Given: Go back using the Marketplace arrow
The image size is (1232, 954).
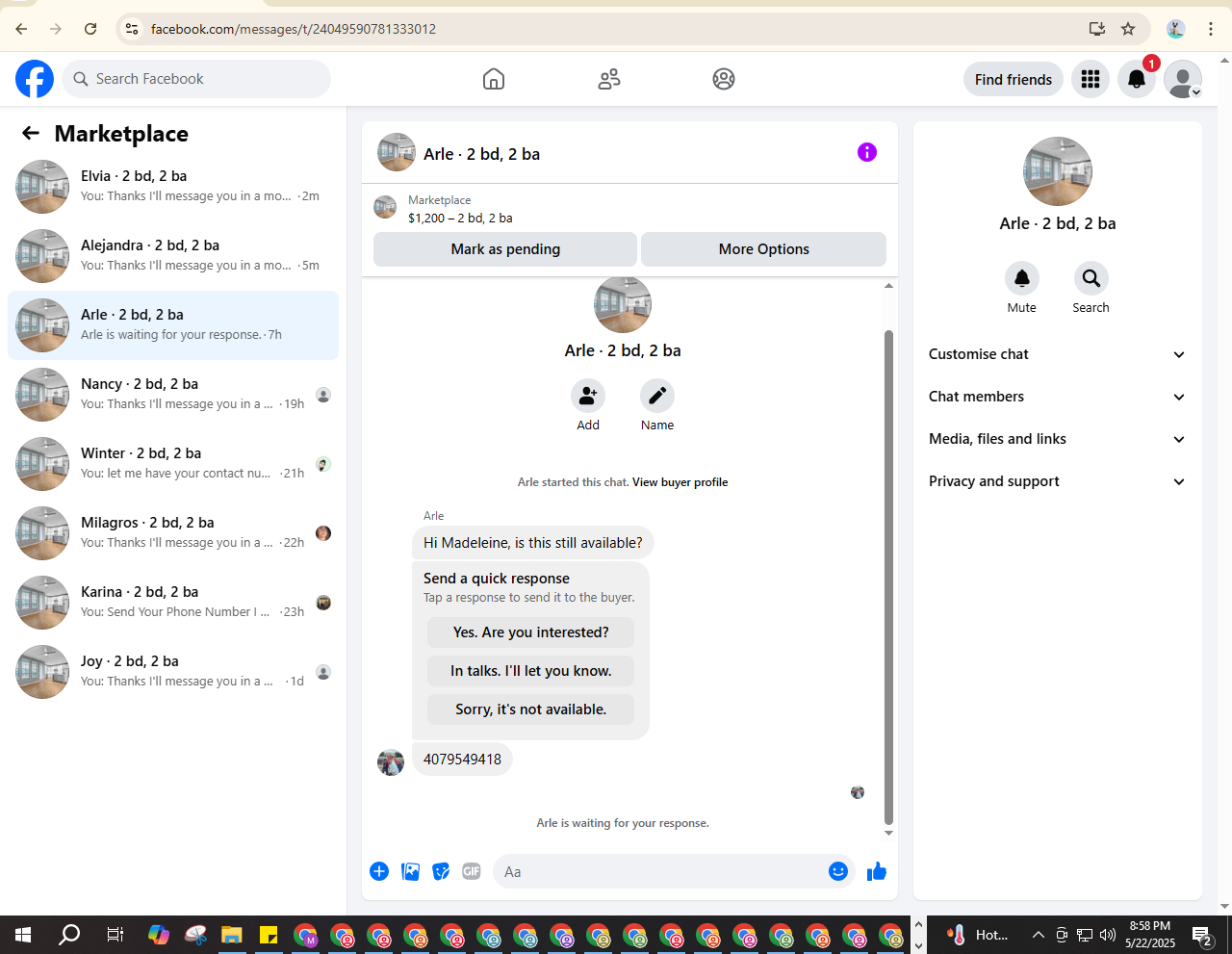Looking at the screenshot, I should (x=31, y=133).
